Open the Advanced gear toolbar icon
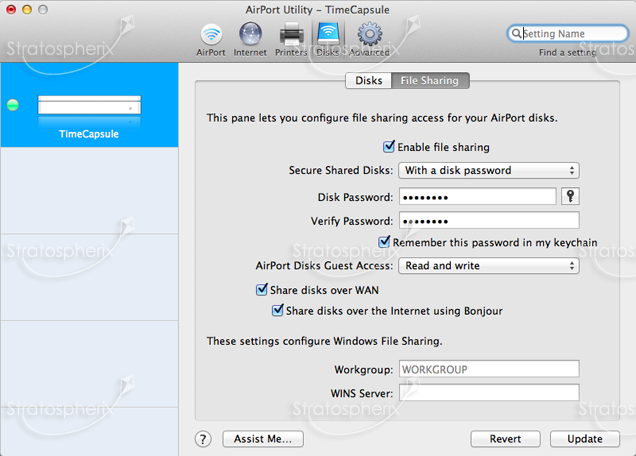 tap(369, 40)
